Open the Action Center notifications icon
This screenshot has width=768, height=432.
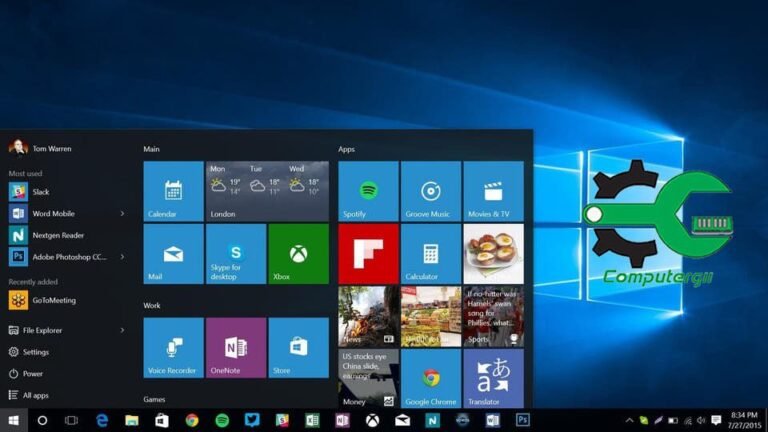(x=716, y=420)
